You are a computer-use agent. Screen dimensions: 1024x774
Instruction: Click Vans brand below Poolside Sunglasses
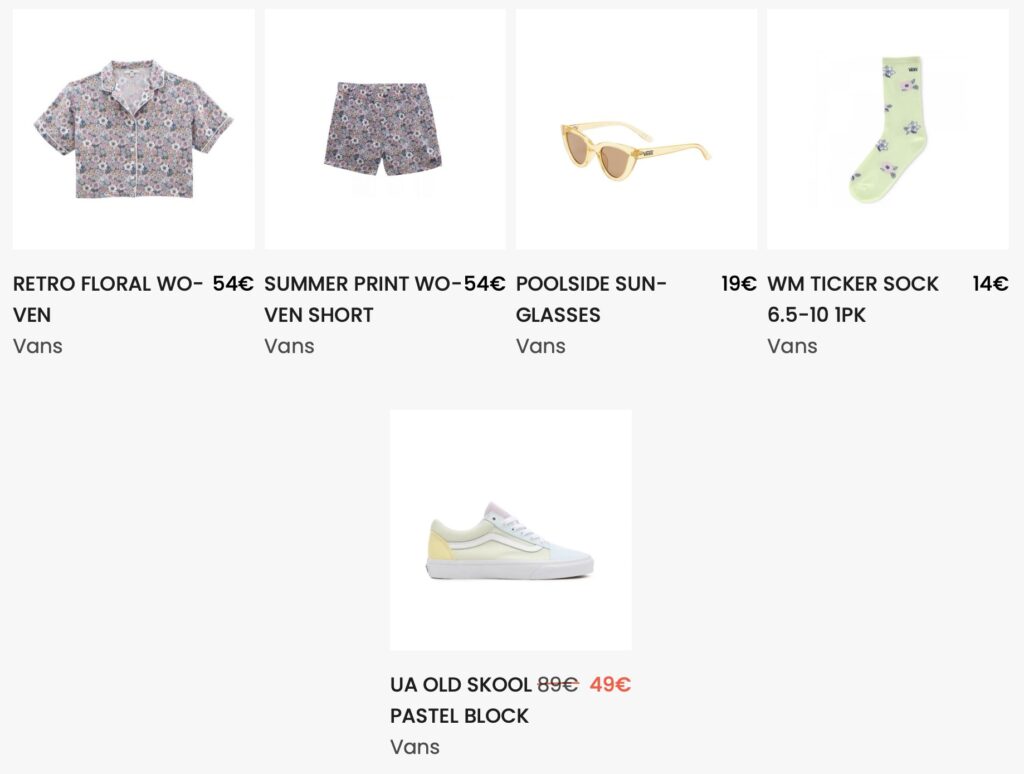click(541, 346)
